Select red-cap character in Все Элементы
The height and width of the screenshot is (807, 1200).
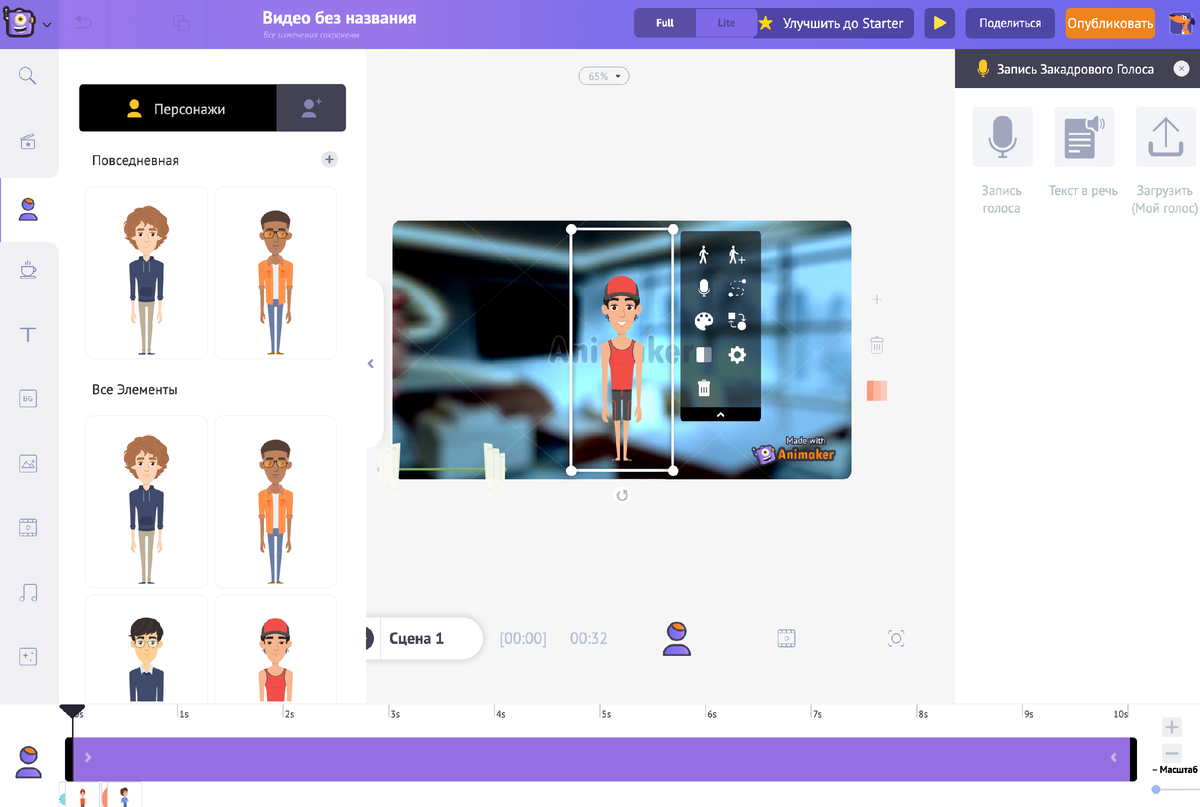pos(275,650)
